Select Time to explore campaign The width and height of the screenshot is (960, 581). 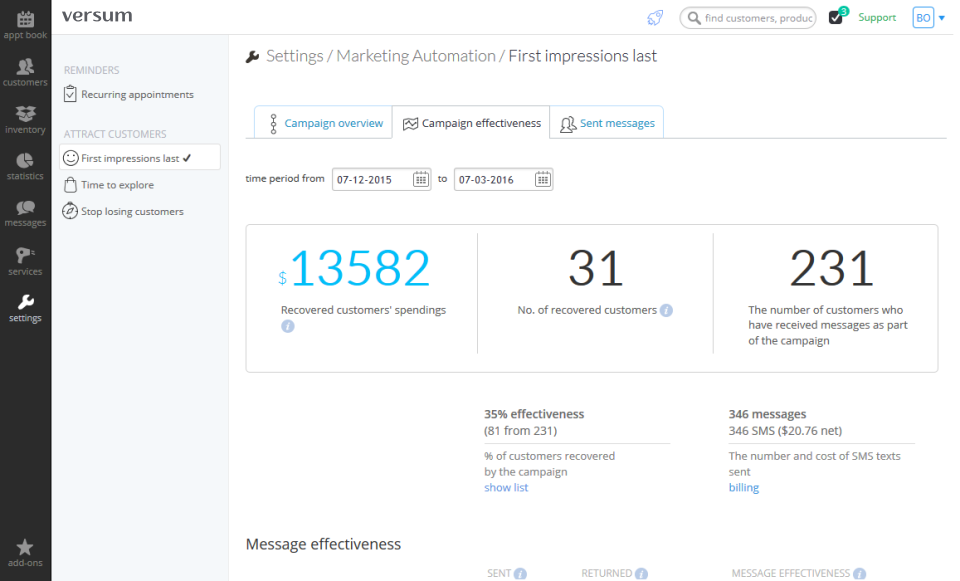point(117,185)
